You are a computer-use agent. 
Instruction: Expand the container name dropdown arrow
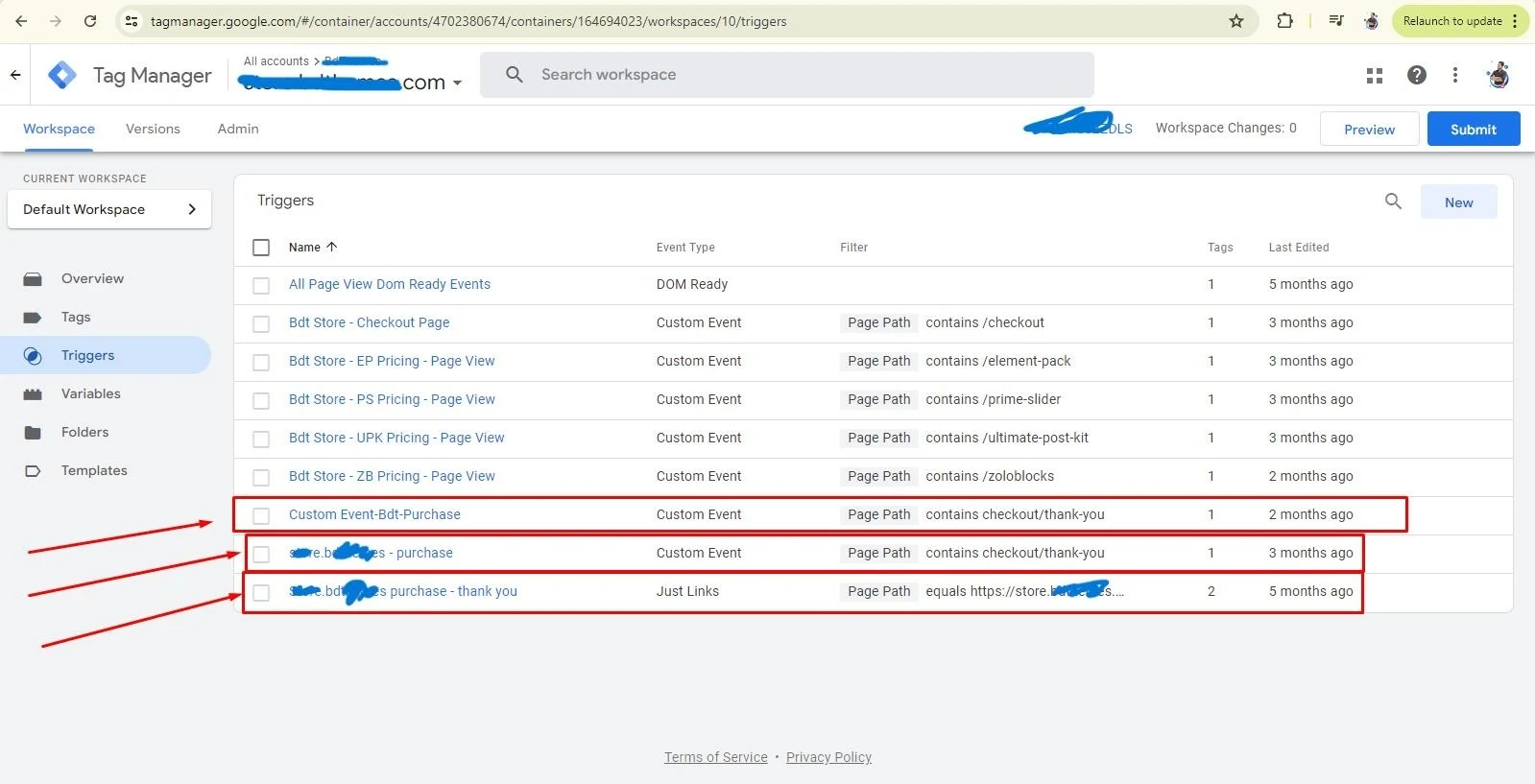coord(457,83)
